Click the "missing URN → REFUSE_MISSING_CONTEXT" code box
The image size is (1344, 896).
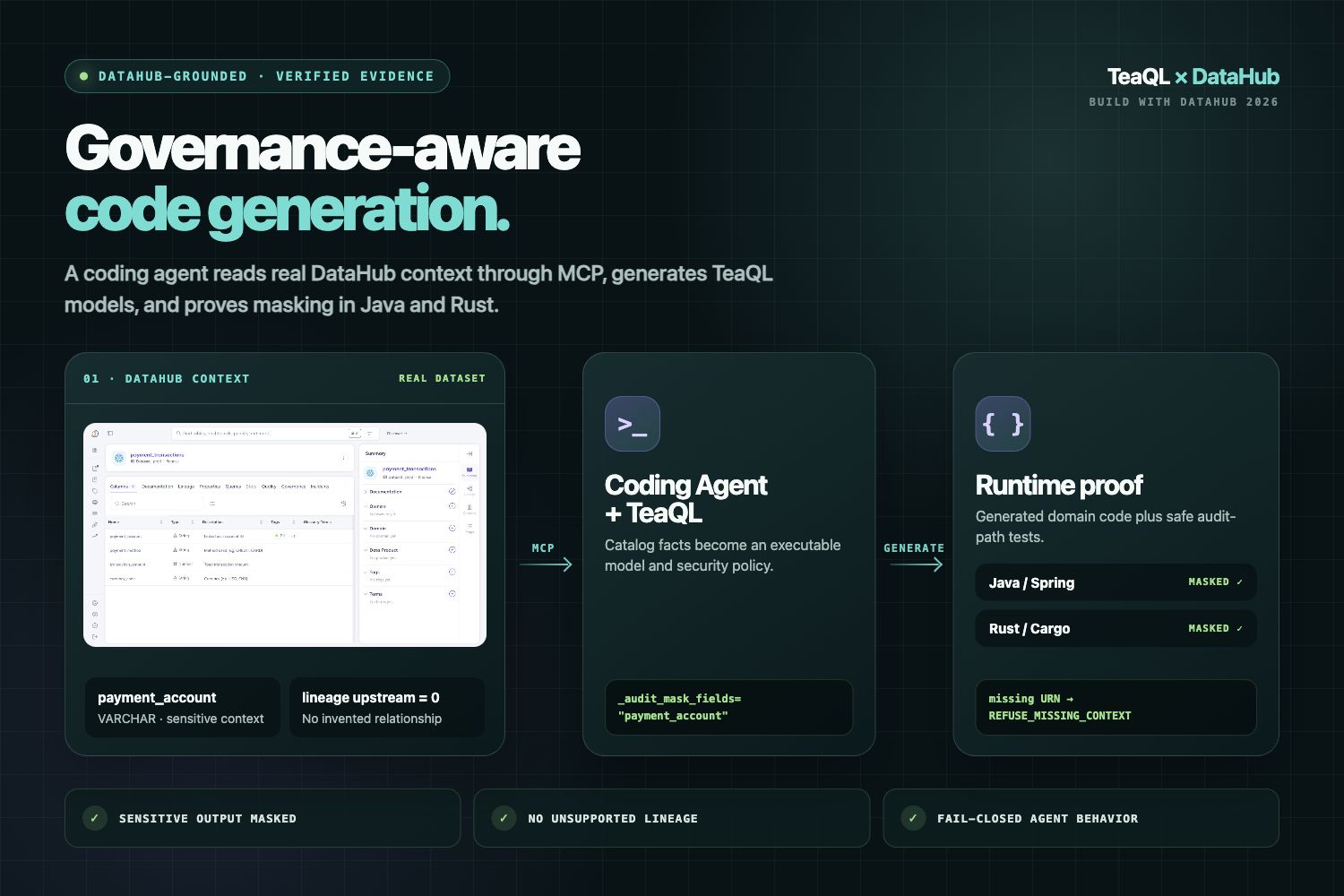click(x=1116, y=707)
